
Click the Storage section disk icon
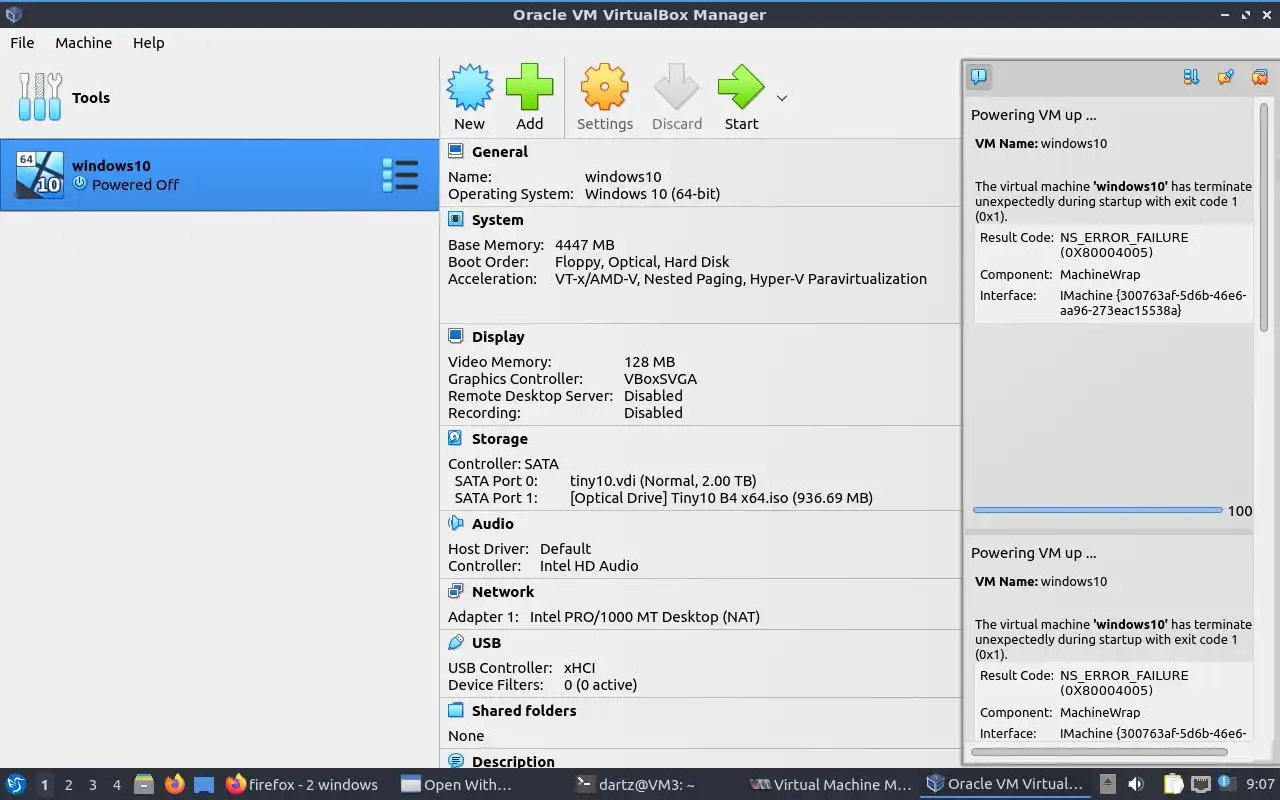coord(456,438)
